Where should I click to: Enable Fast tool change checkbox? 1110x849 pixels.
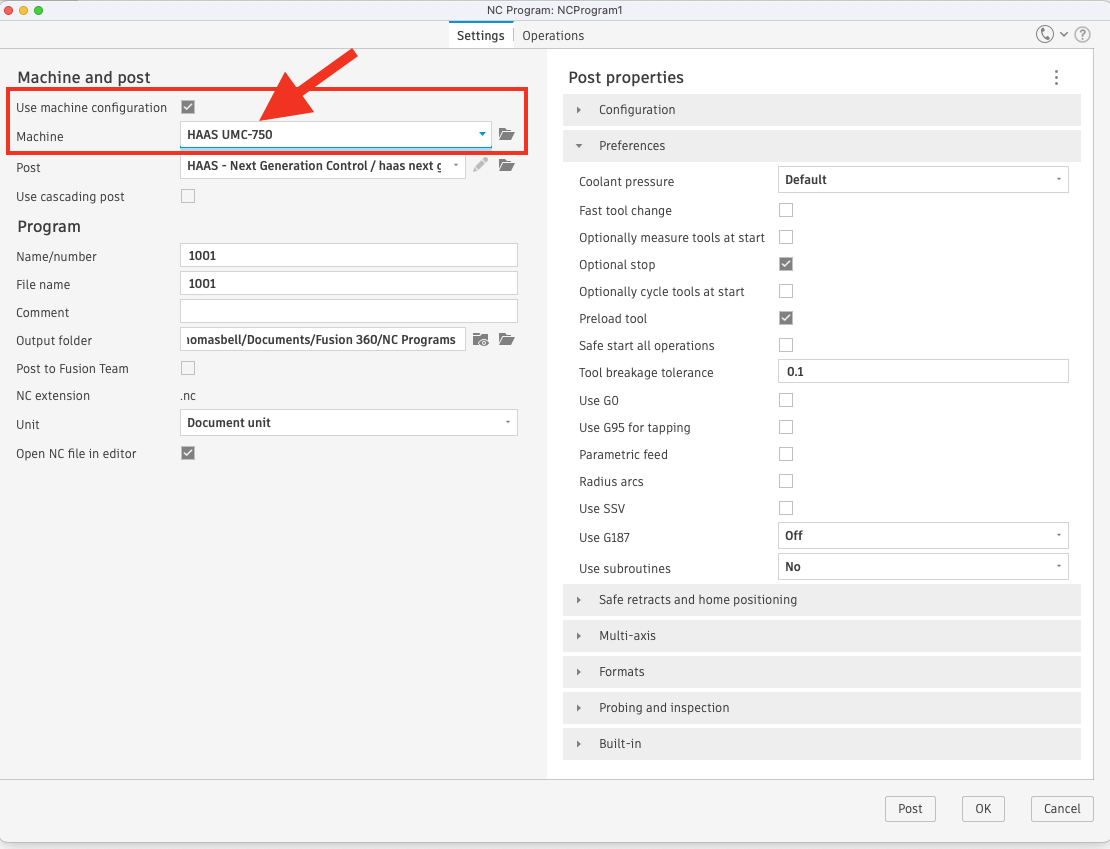click(786, 210)
